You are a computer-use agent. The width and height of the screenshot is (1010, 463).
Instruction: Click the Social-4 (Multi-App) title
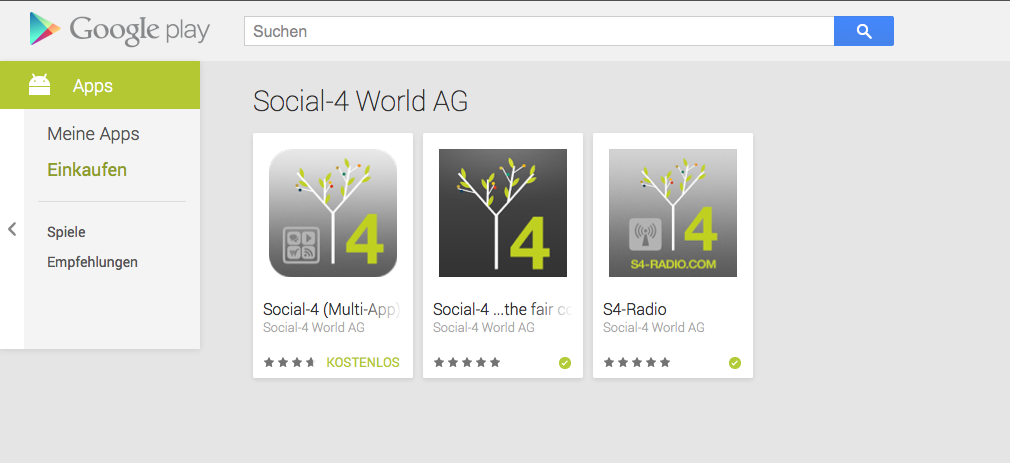(x=332, y=310)
